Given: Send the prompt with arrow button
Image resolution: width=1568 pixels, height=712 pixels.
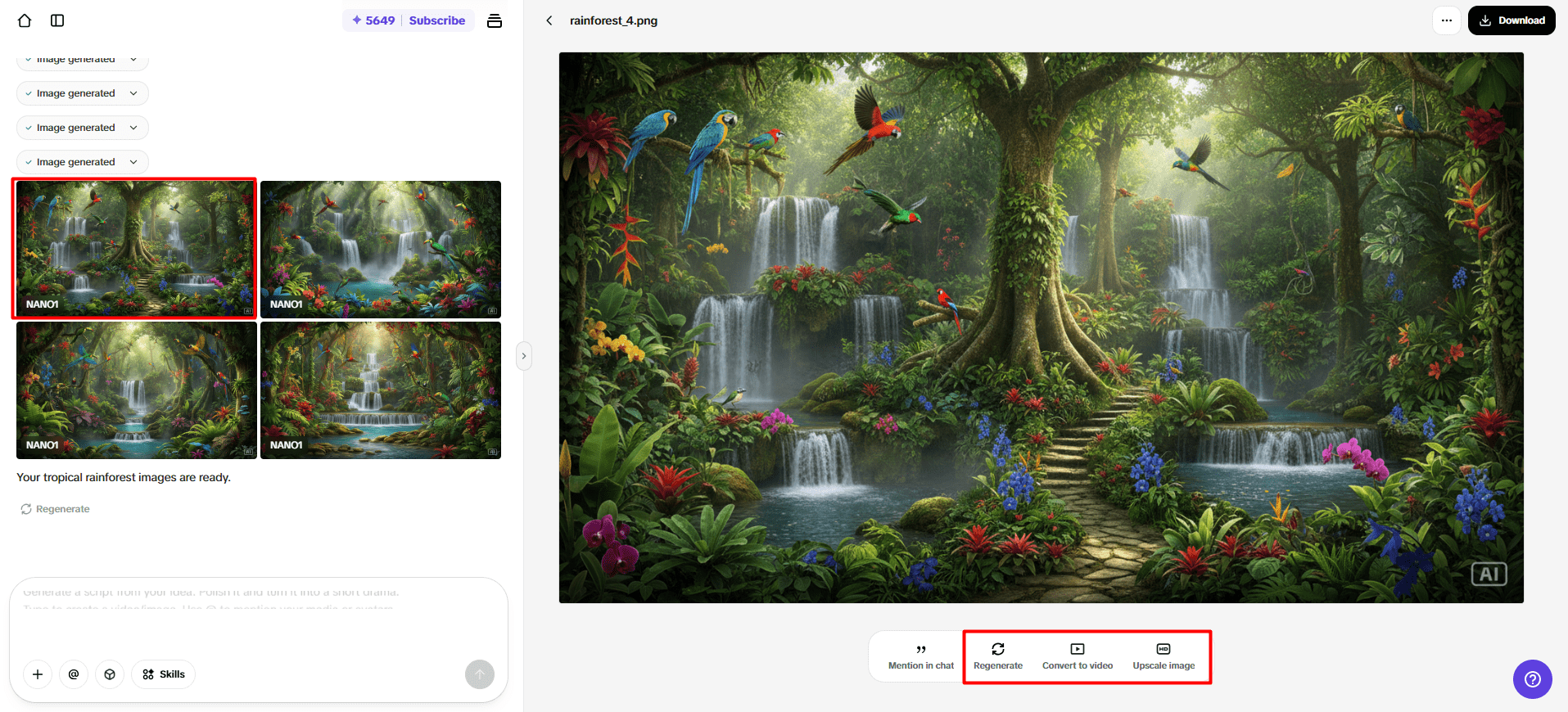Looking at the screenshot, I should [480, 674].
